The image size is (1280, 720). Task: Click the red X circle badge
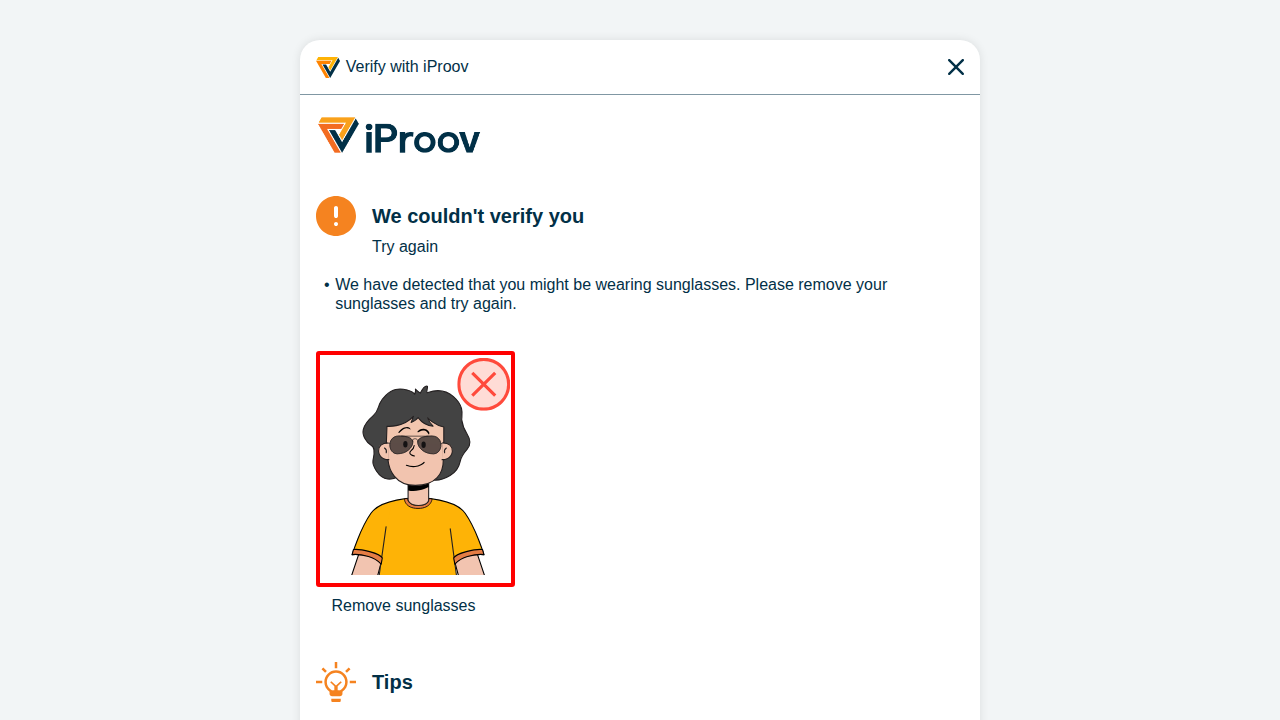tap(484, 384)
